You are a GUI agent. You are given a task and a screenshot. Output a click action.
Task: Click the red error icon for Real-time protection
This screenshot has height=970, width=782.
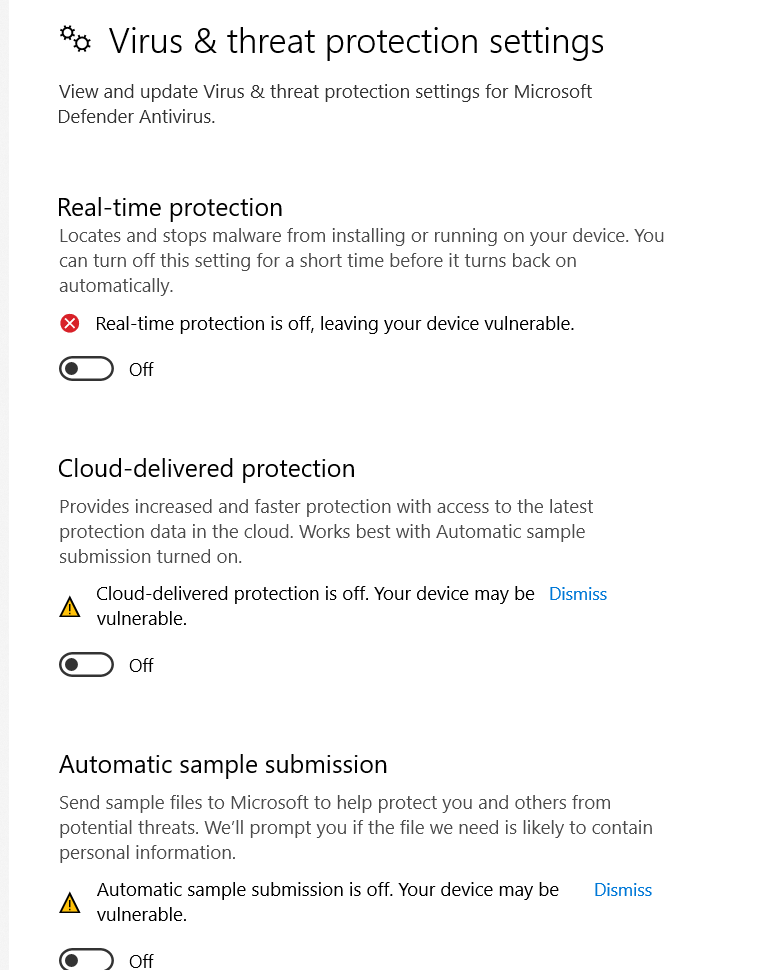click(70, 324)
